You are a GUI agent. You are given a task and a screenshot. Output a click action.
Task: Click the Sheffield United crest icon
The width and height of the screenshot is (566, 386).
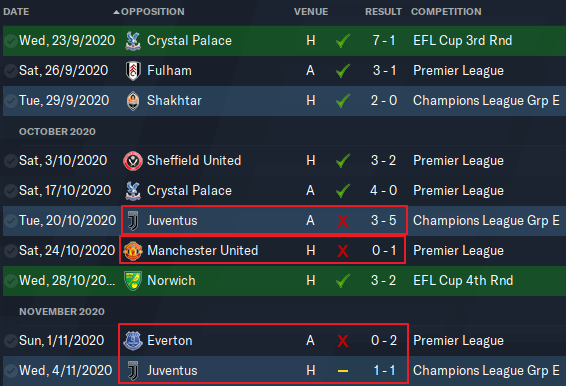133,161
